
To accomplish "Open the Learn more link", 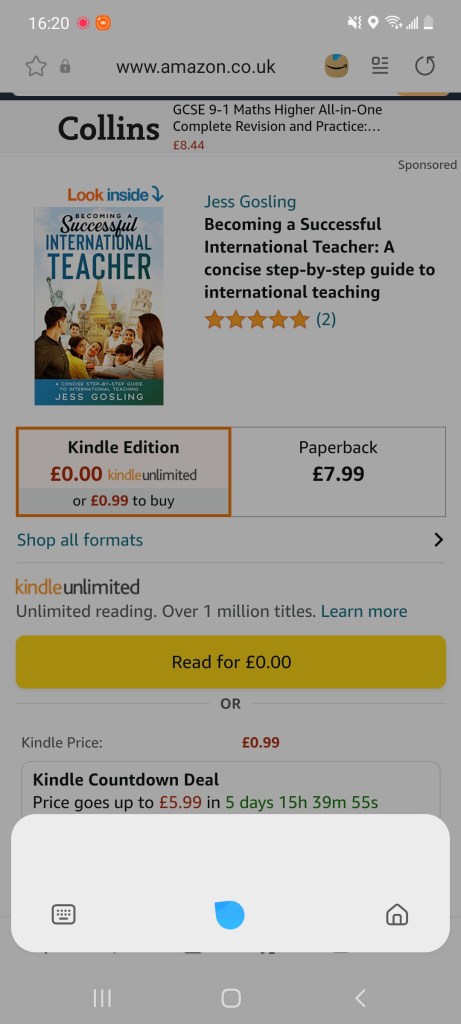I will click(364, 611).
